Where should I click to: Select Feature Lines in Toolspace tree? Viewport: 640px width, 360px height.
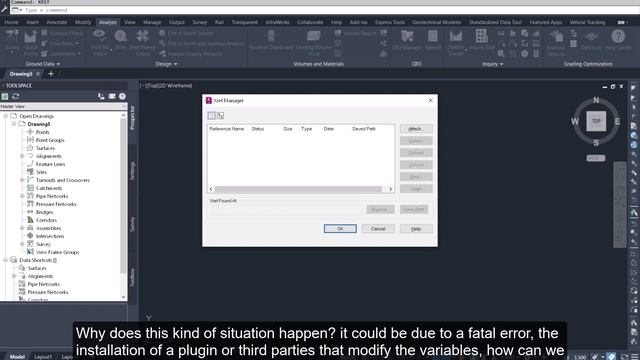point(50,164)
